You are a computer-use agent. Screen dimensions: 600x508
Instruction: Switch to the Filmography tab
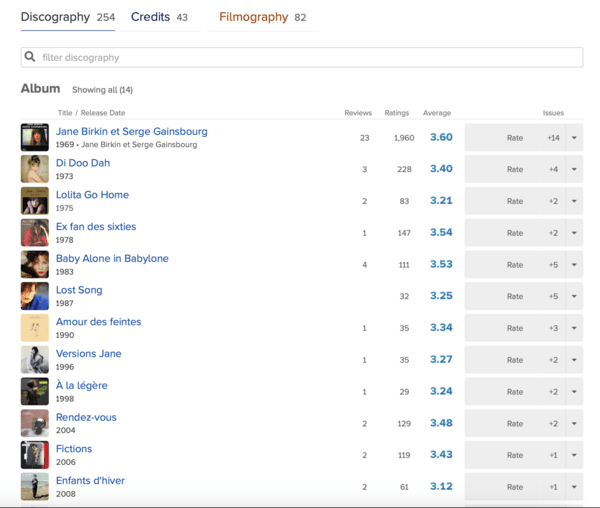(262, 17)
